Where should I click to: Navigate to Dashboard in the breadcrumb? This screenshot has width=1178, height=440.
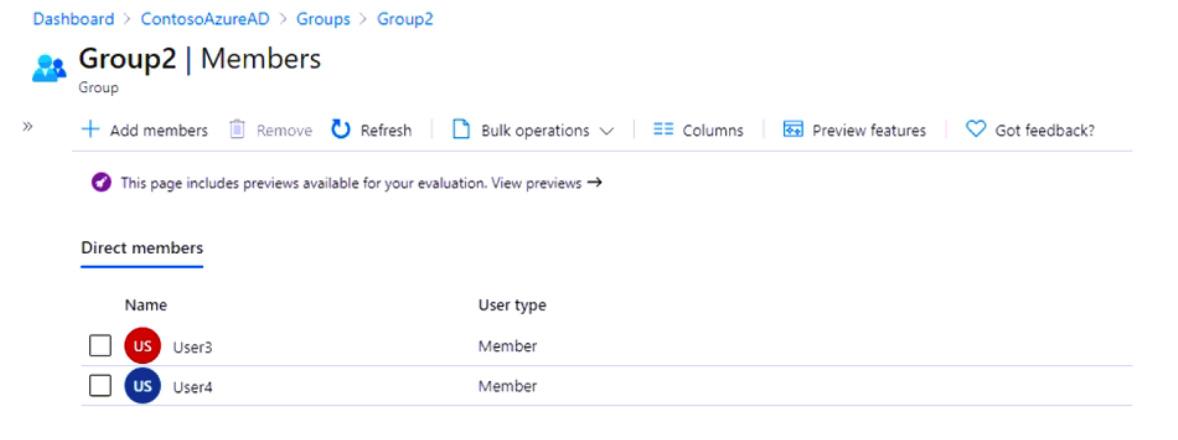[x=73, y=19]
